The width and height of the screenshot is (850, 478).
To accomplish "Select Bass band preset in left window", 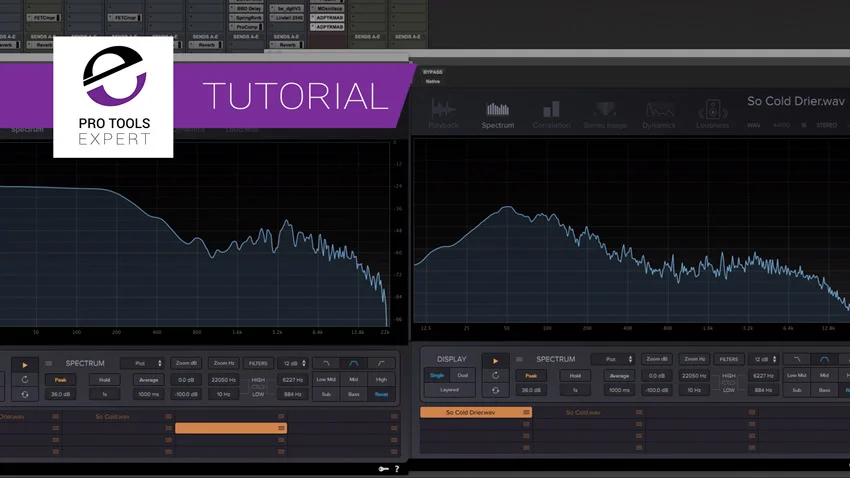I will [354, 394].
